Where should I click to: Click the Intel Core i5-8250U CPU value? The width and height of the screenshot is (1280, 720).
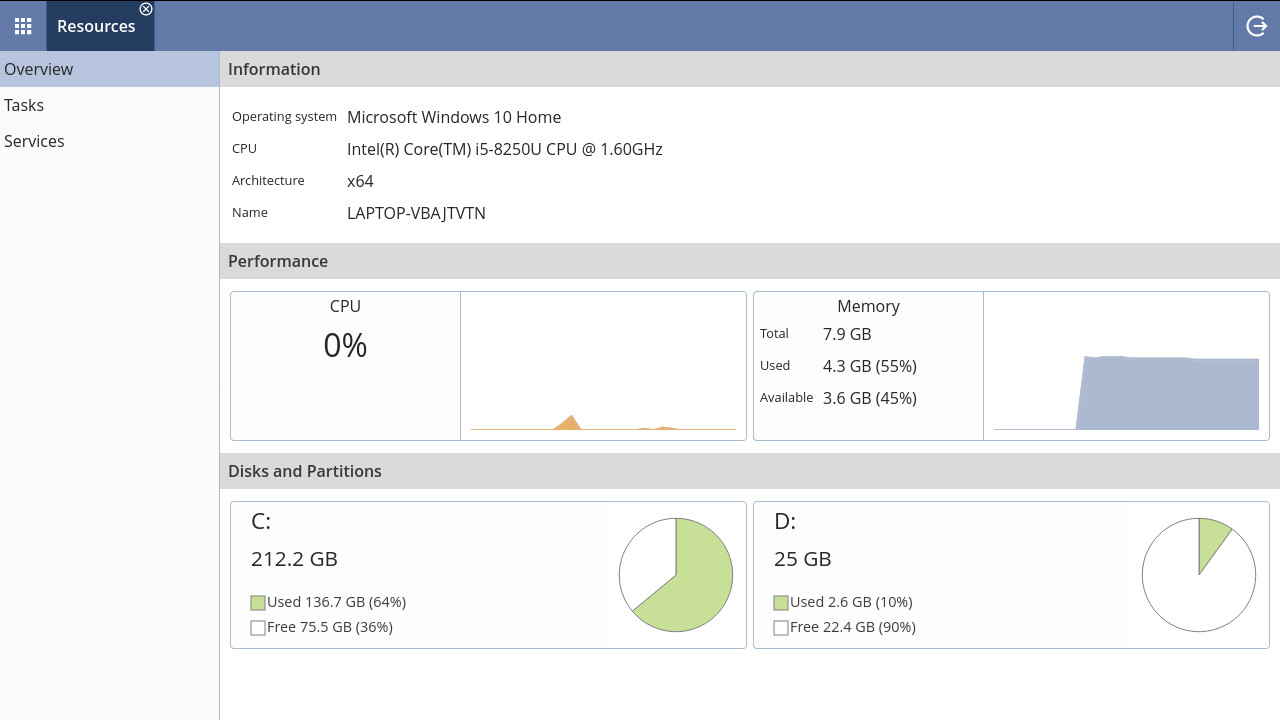coord(505,149)
